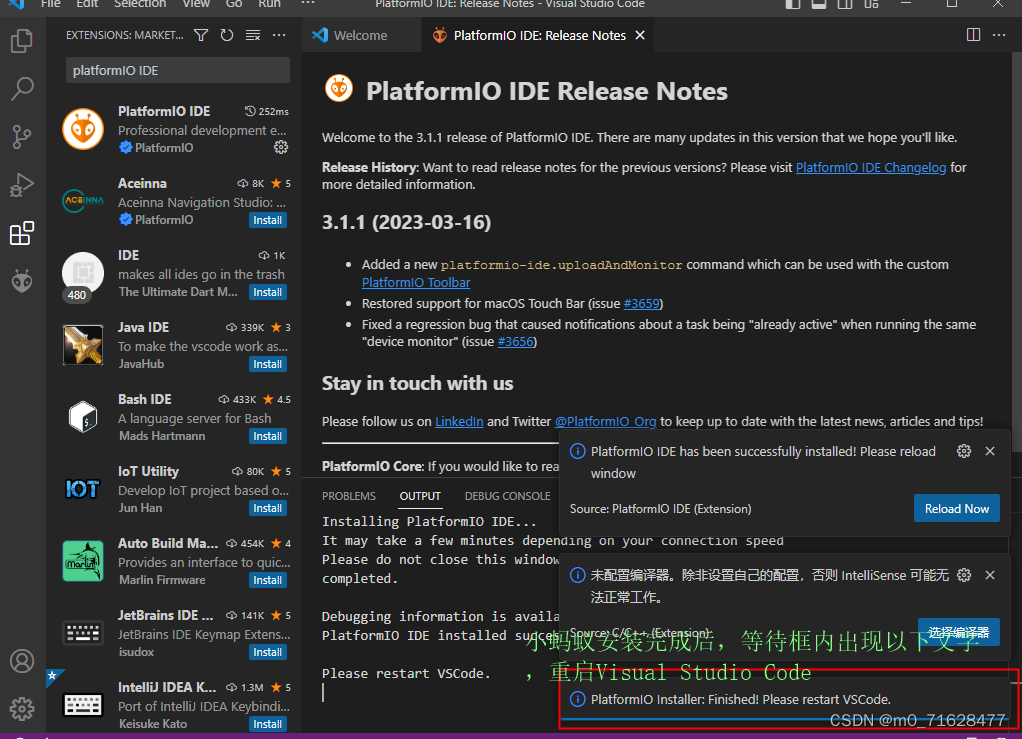Screen dimensions: 1022x739
Task: Open the View menu
Action: [x=196, y=5]
